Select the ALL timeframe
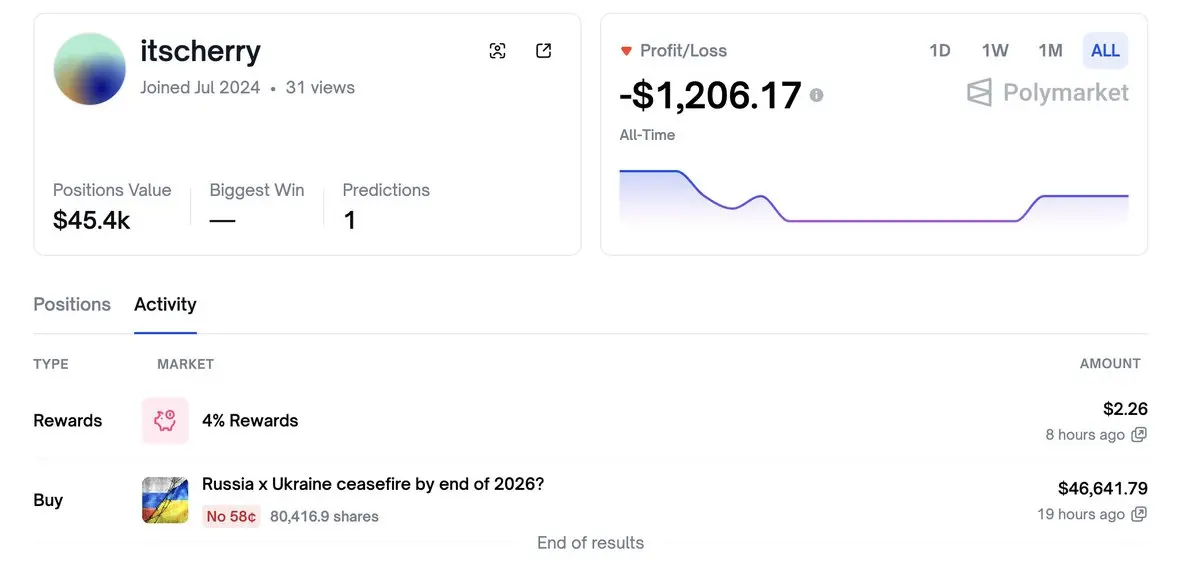The height and width of the screenshot is (574, 1200). pyautogui.click(x=1105, y=50)
